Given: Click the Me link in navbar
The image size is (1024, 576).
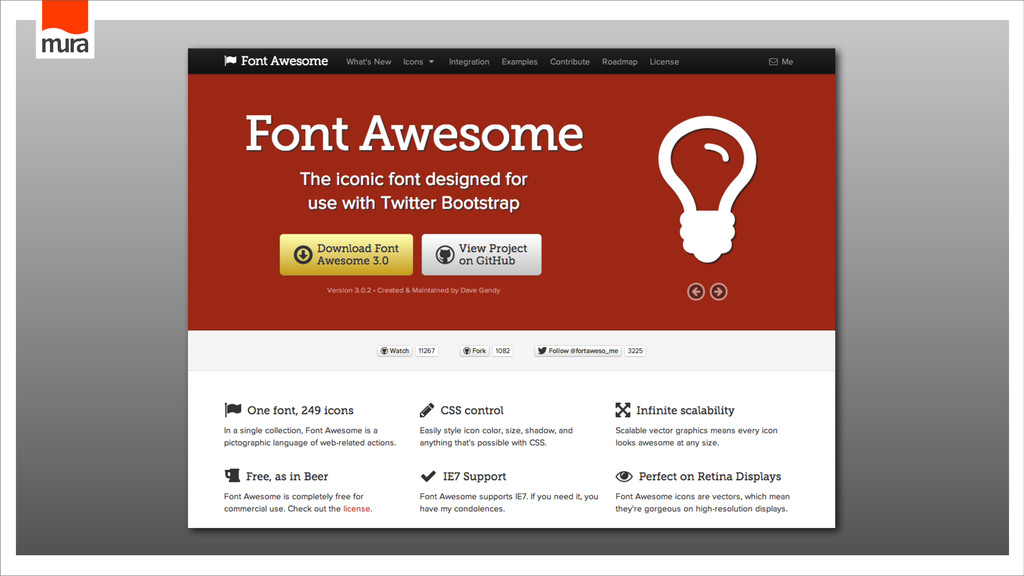Looking at the screenshot, I should (x=787, y=61).
